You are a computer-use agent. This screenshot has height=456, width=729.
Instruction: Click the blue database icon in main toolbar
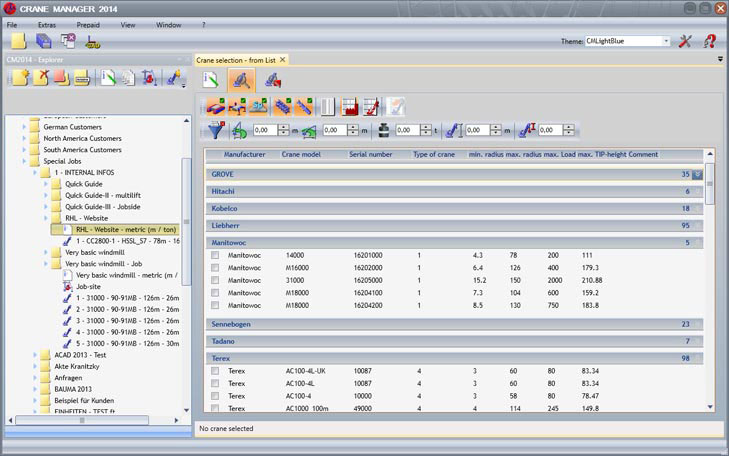tap(44, 41)
